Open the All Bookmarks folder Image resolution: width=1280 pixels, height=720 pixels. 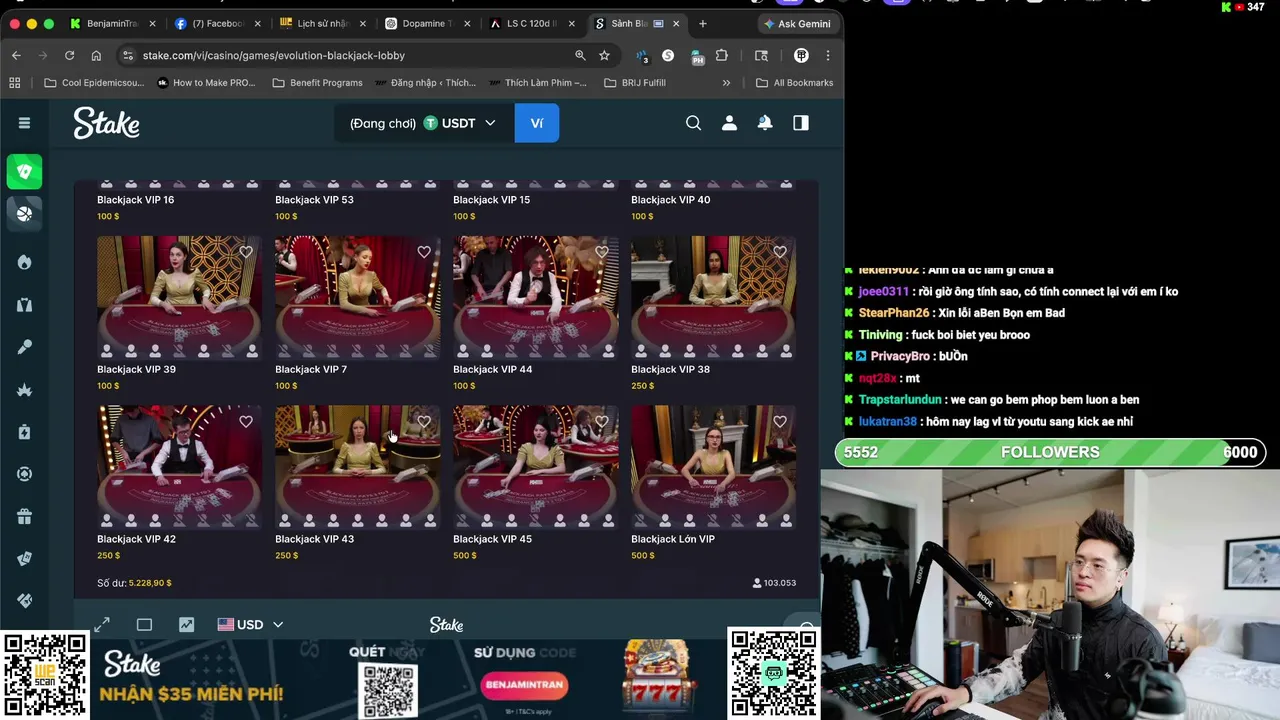(x=794, y=83)
